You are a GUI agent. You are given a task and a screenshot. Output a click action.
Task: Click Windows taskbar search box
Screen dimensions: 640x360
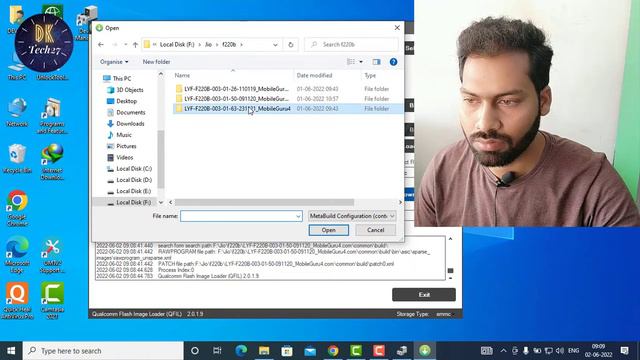pos(103,351)
